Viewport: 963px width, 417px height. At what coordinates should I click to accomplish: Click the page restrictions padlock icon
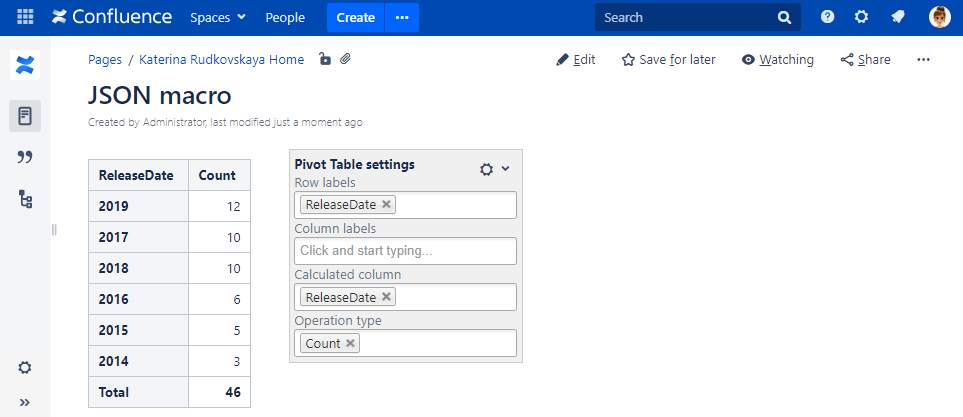tap(325, 60)
